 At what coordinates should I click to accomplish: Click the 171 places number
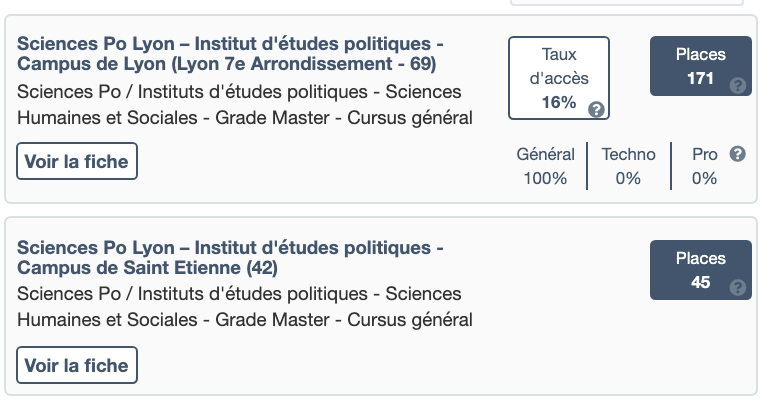[700, 79]
